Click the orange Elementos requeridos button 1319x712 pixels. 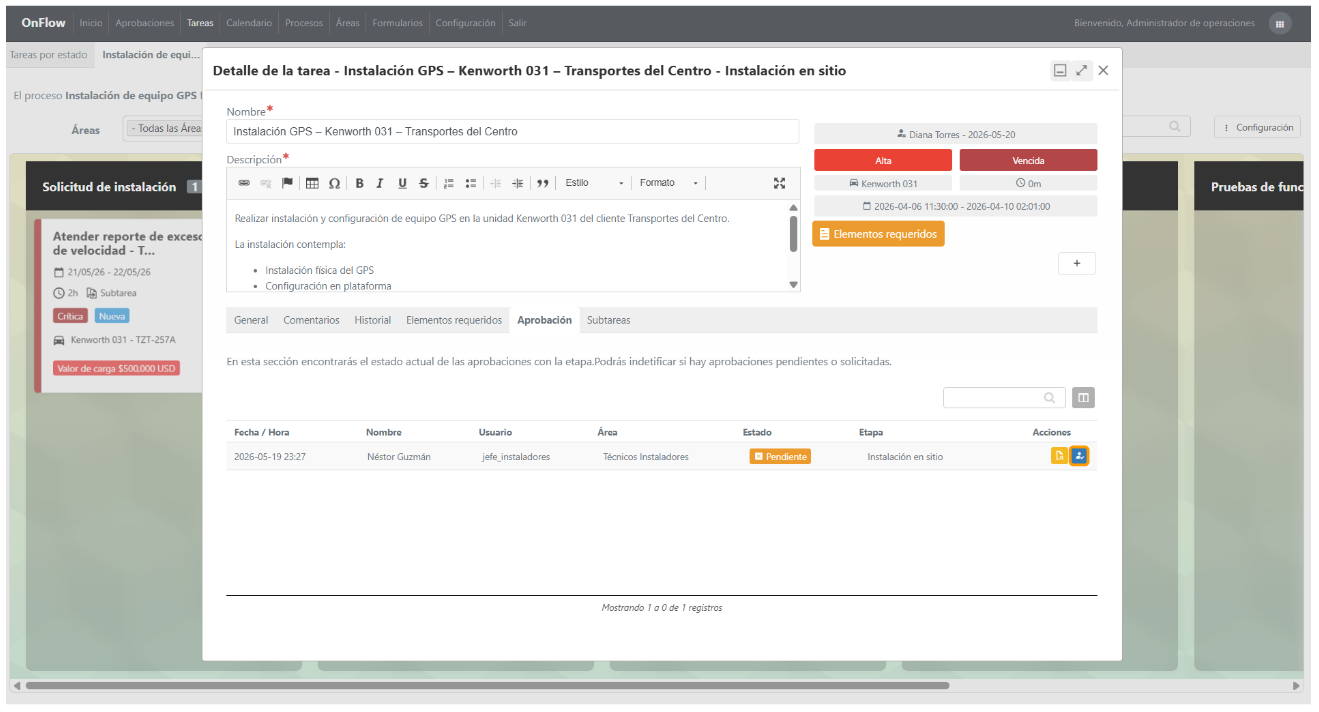click(878, 234)
